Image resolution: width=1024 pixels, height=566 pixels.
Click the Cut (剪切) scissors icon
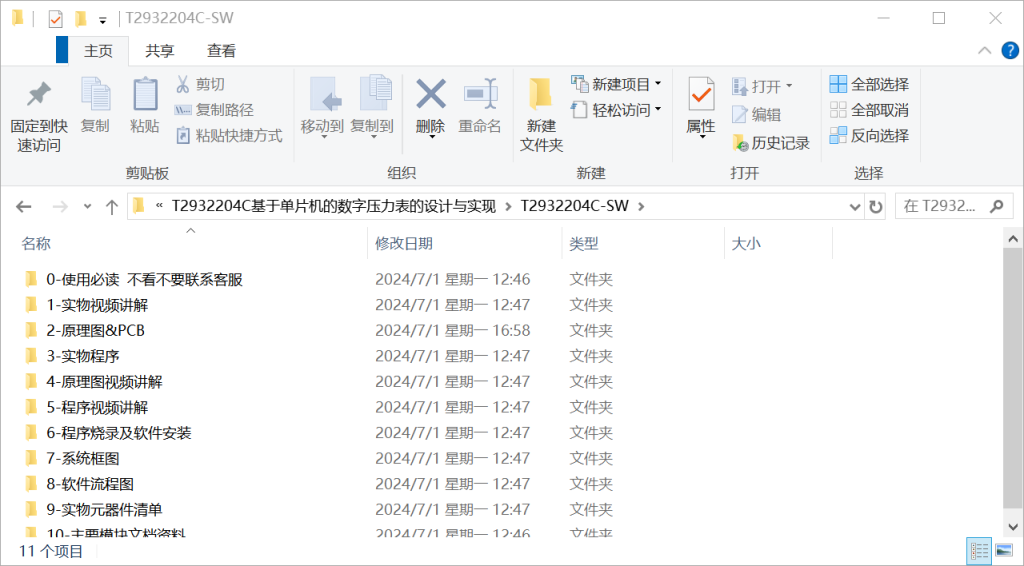(x=183, y=84)
